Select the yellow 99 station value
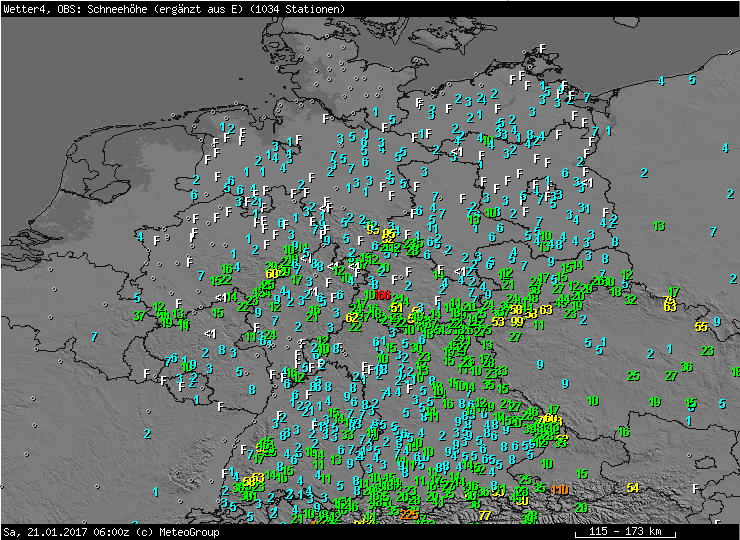Screen dimensions: 740x540 (517, 321)
